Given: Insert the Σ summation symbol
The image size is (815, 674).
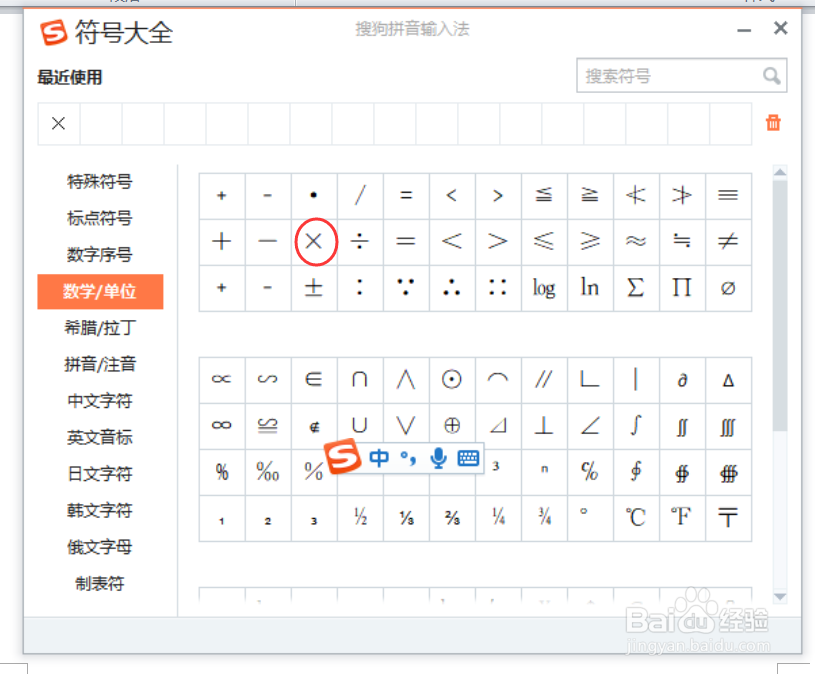Looking at the screenshot, I should click(x=635, y=288).
